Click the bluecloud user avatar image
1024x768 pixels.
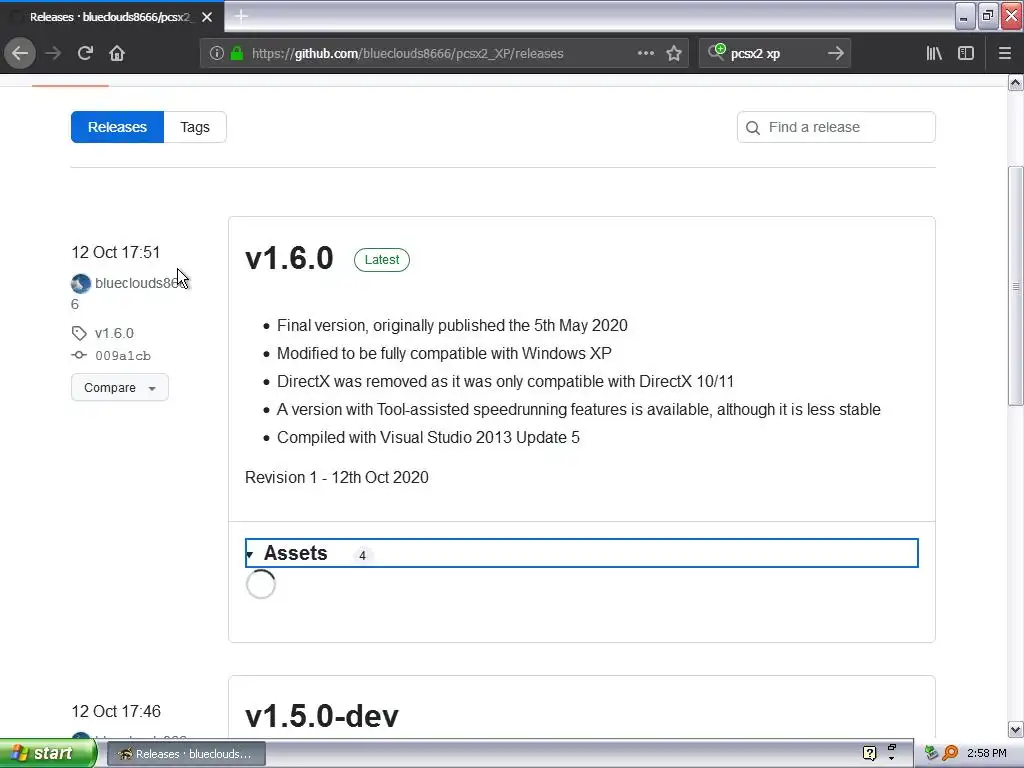[81, 283]
